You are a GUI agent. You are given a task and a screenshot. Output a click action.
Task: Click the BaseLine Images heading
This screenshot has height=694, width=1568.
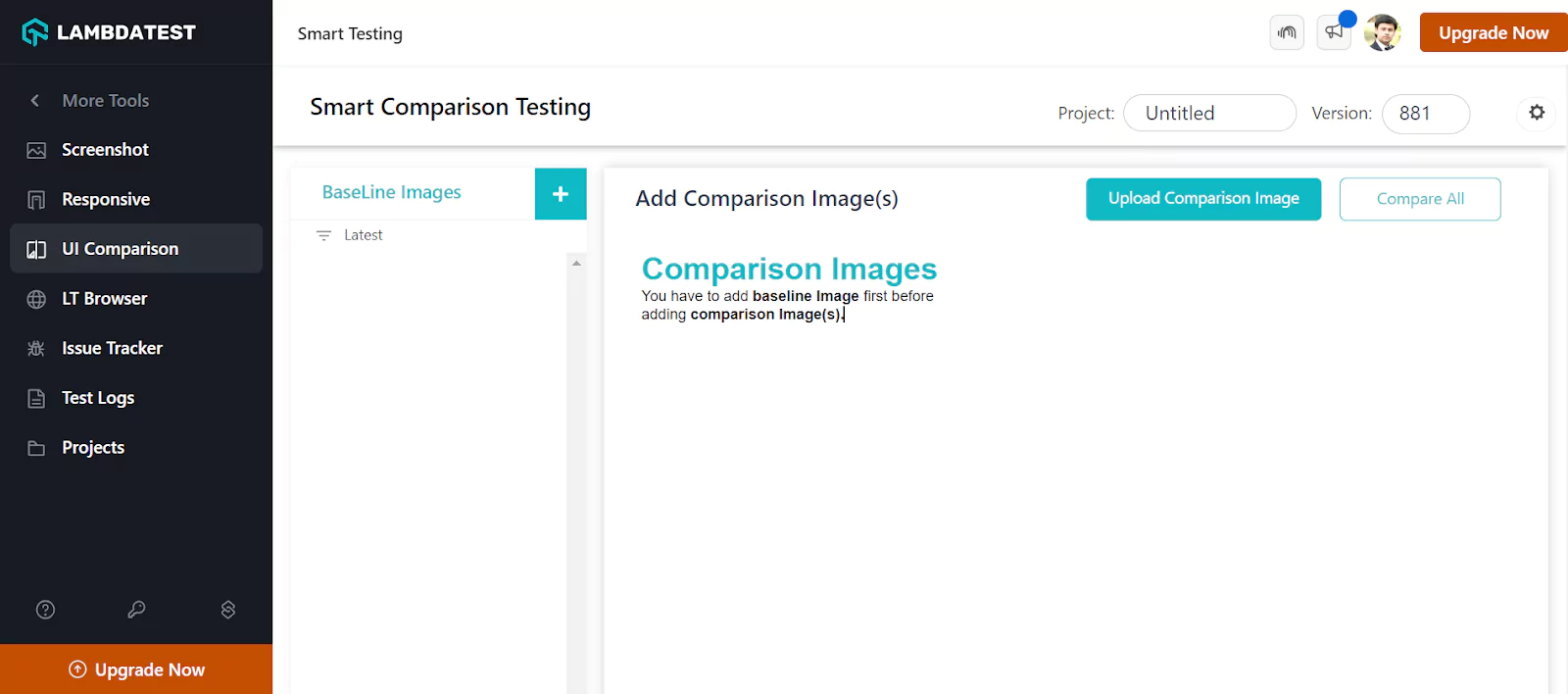coord(392,192)
